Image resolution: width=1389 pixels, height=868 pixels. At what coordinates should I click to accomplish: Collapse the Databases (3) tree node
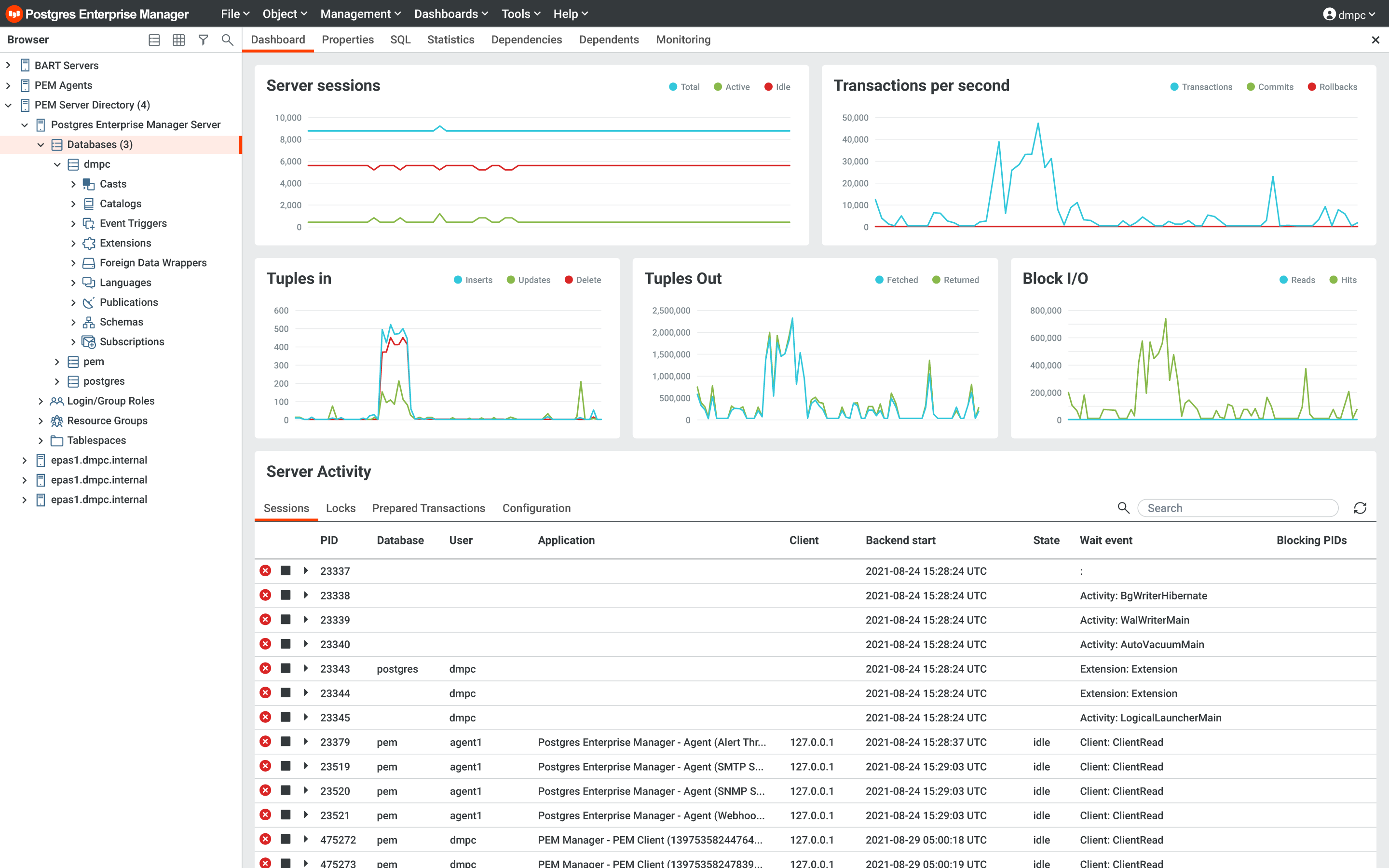point(41,145)
